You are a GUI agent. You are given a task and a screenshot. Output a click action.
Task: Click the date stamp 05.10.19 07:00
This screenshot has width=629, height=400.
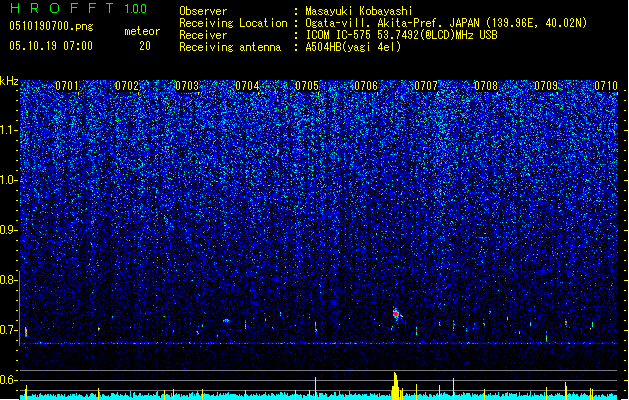(x=51, y=46)
